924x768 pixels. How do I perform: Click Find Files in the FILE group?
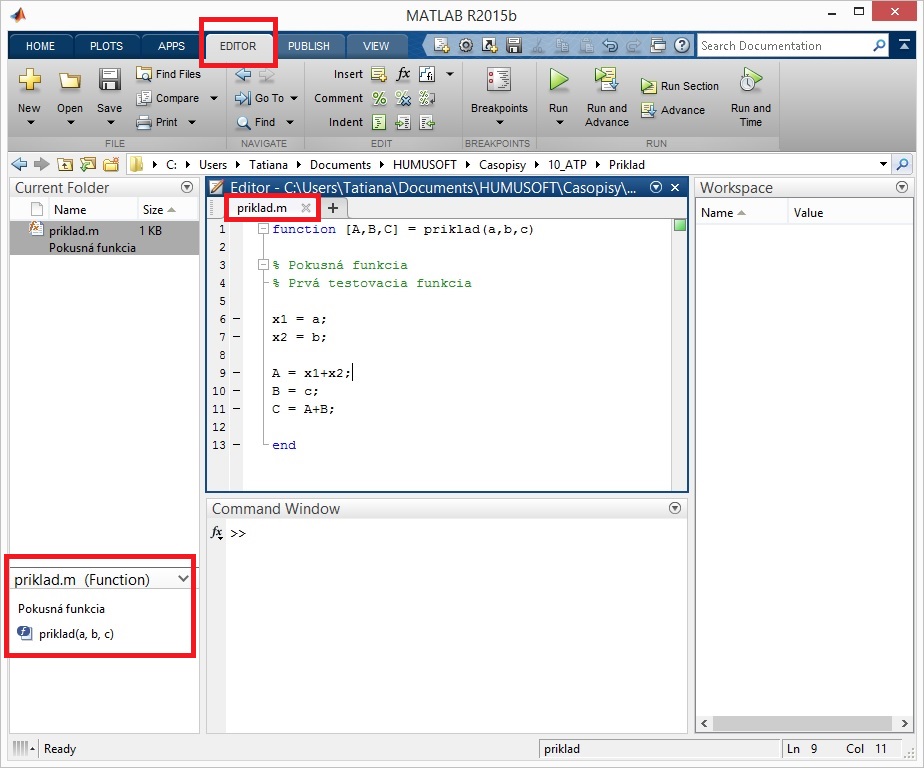(x=169, y=74)
